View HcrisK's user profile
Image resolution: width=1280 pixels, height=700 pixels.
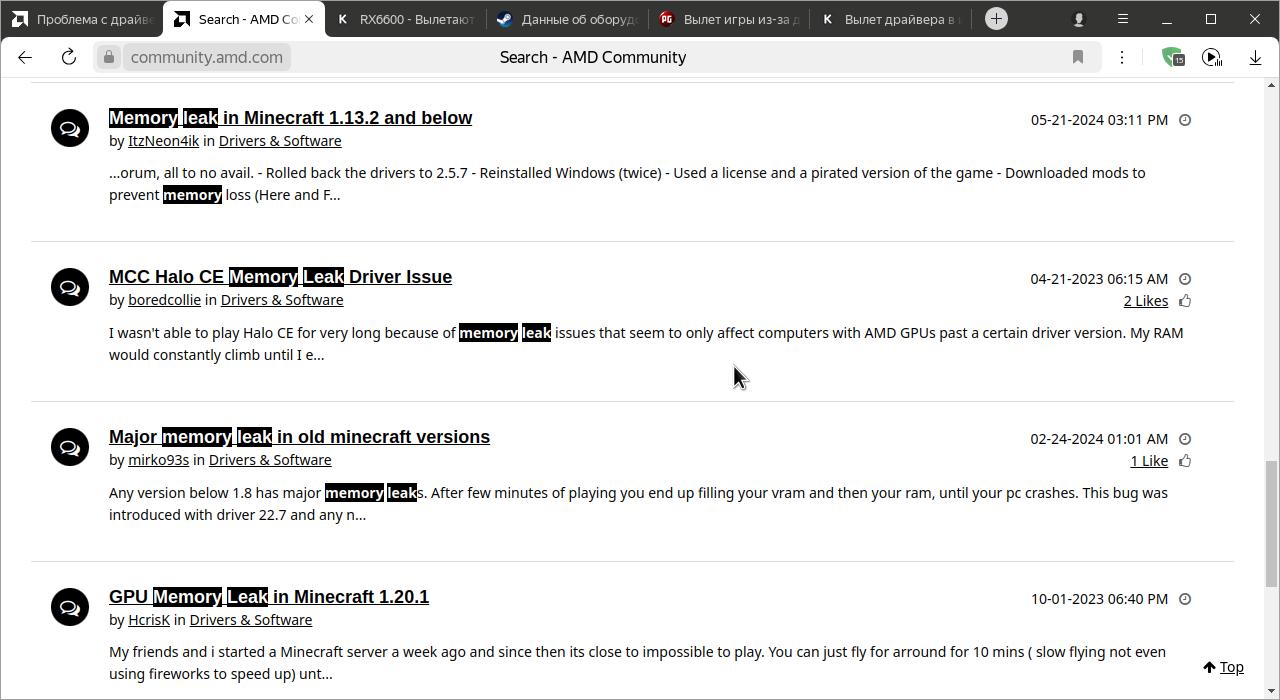(149, 620)
